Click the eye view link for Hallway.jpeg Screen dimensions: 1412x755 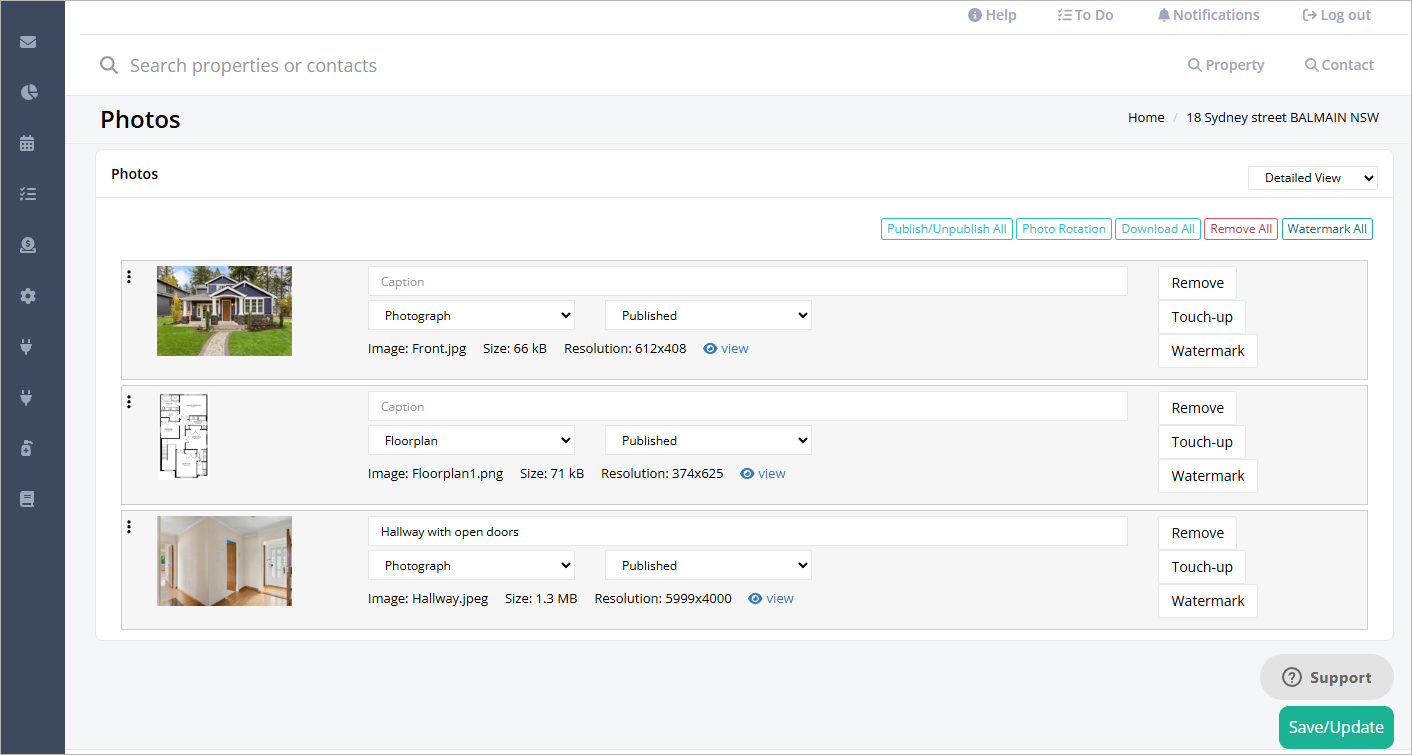tap(771, 599)
